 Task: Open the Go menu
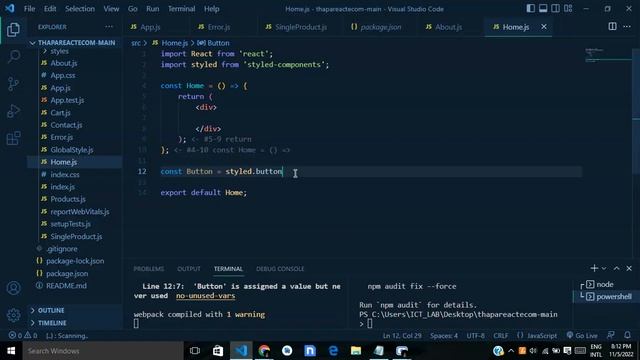133,9
